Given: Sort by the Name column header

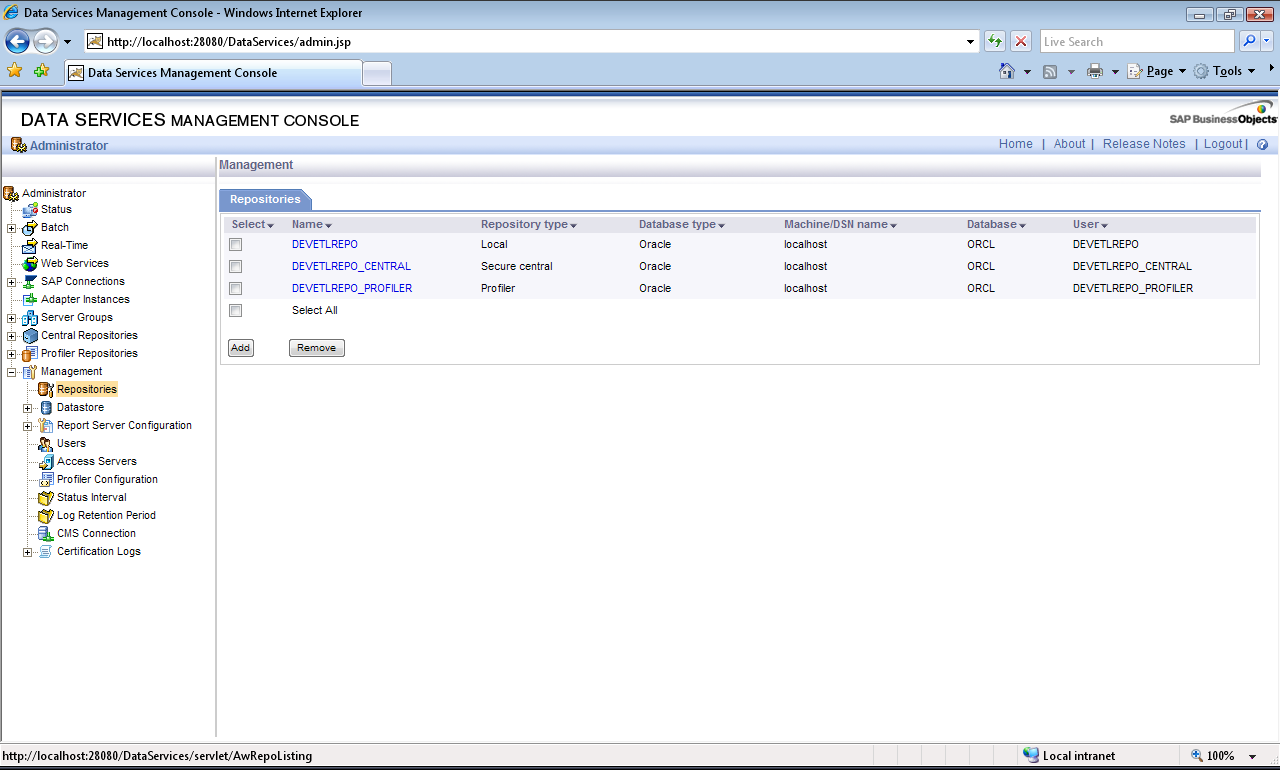Looking at the screenshot, I should pyautogui.click(x=312, y=225).
